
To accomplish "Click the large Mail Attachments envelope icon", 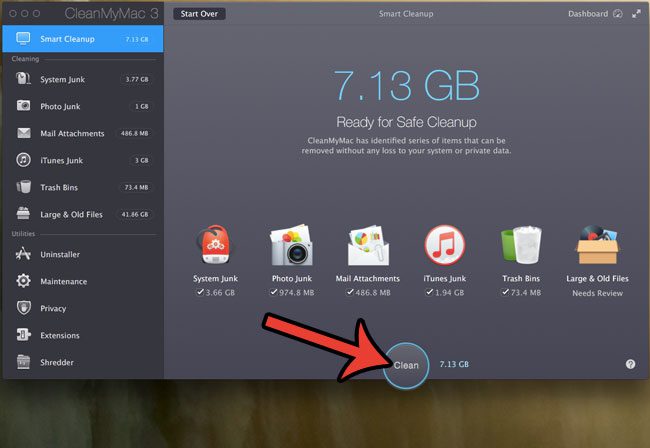I will [x=368, y=245].
